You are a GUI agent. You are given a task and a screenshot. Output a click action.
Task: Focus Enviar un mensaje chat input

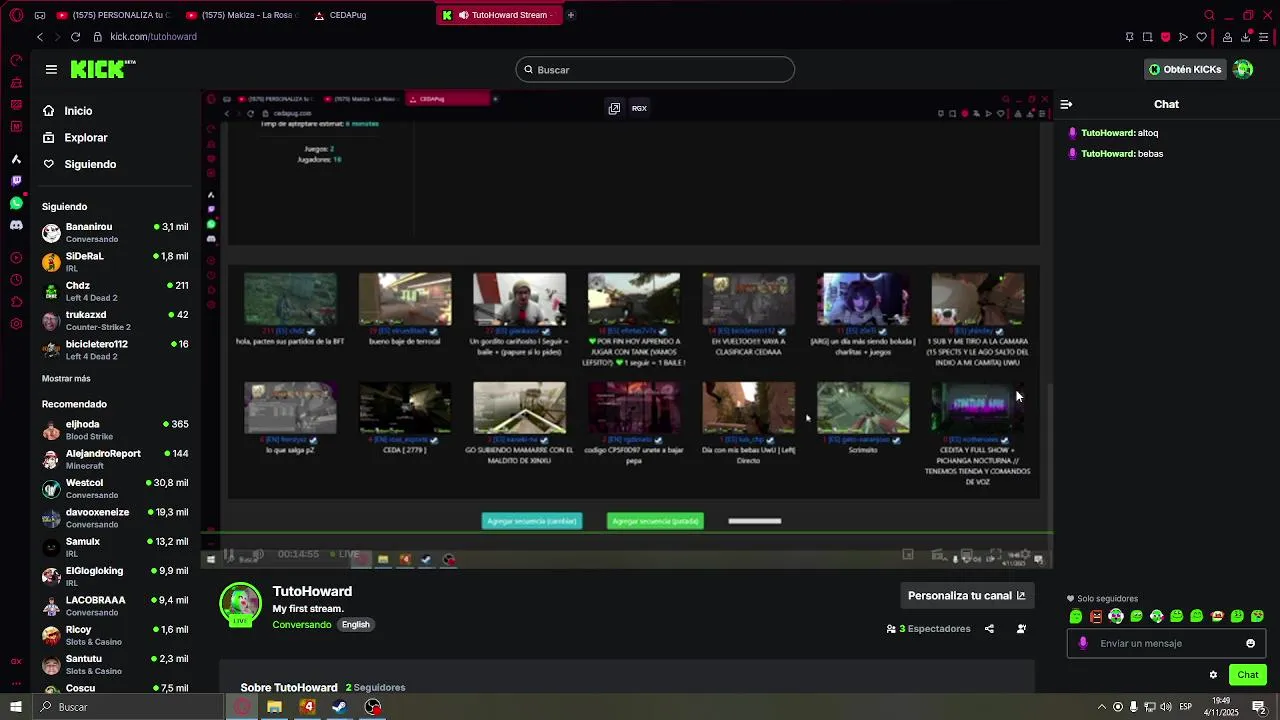click(1166, 643)
